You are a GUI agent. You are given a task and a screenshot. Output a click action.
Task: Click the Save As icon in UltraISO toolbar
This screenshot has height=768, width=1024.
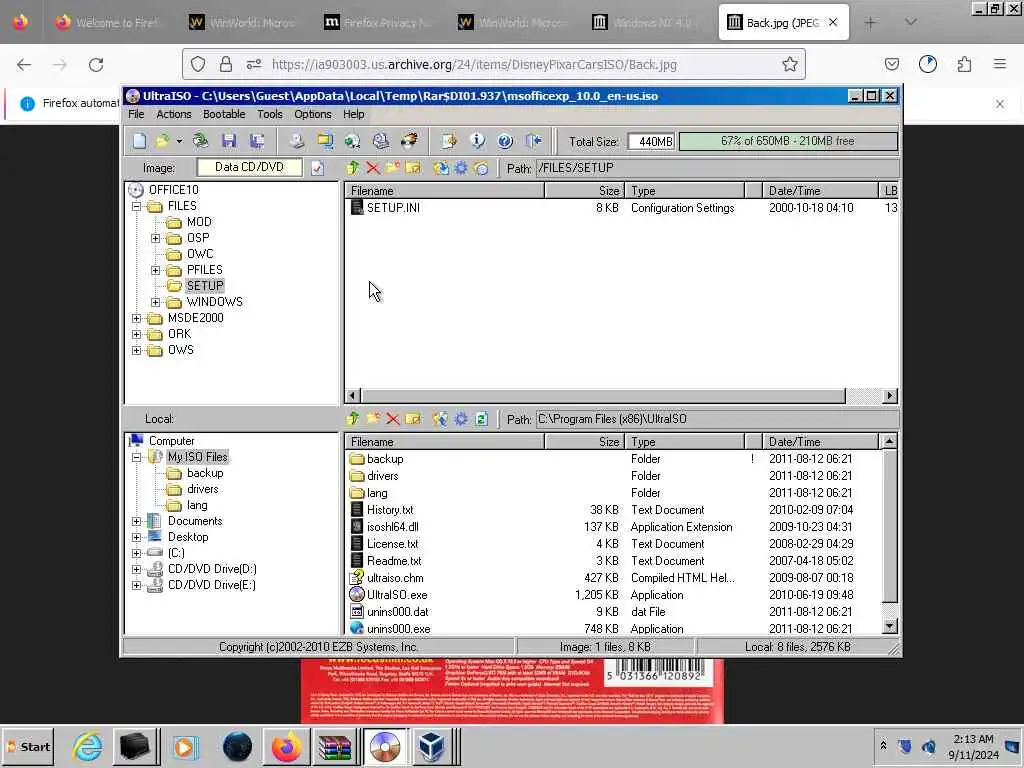[257, 141]
